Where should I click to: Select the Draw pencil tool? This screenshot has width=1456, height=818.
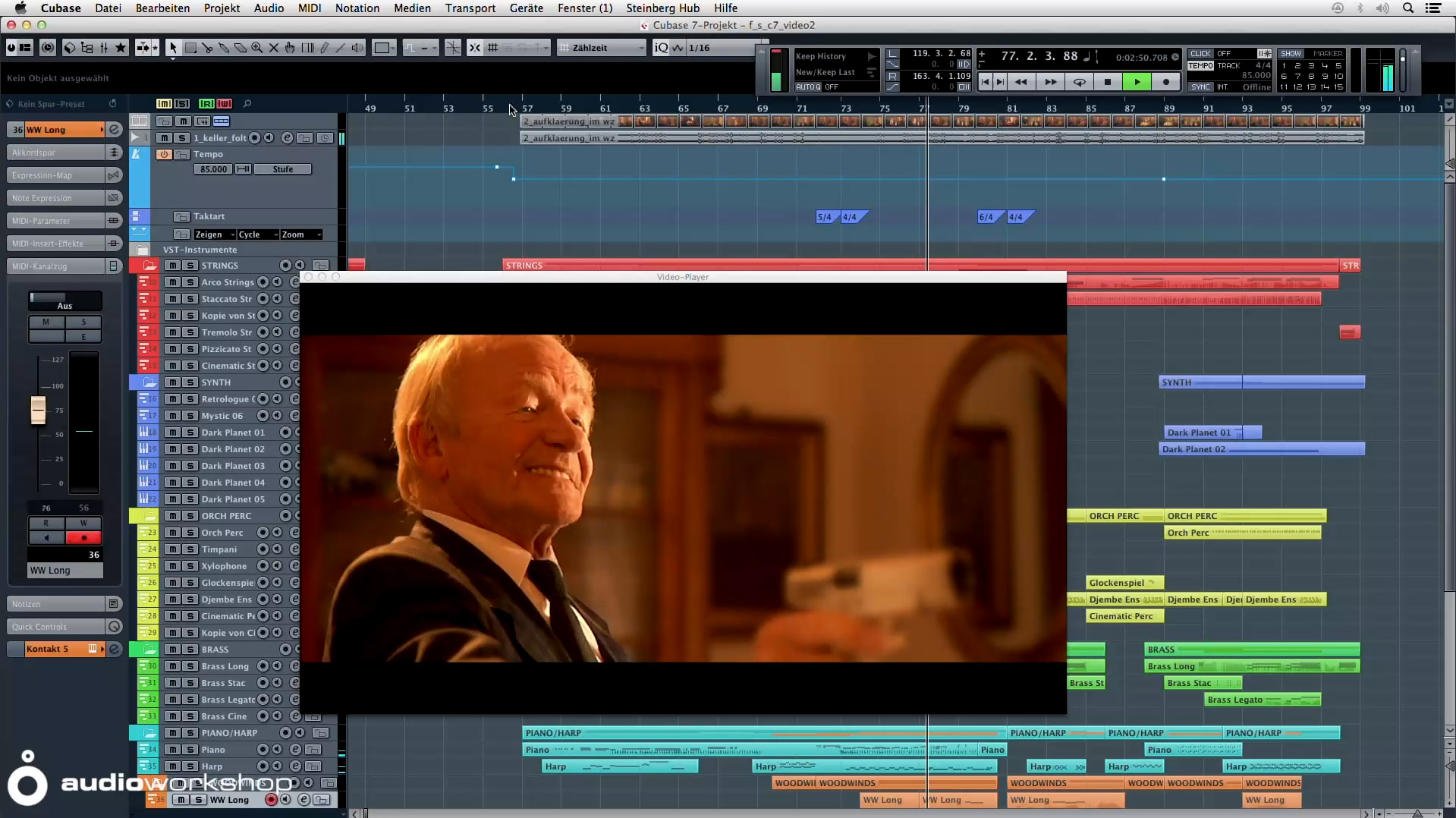324,48
